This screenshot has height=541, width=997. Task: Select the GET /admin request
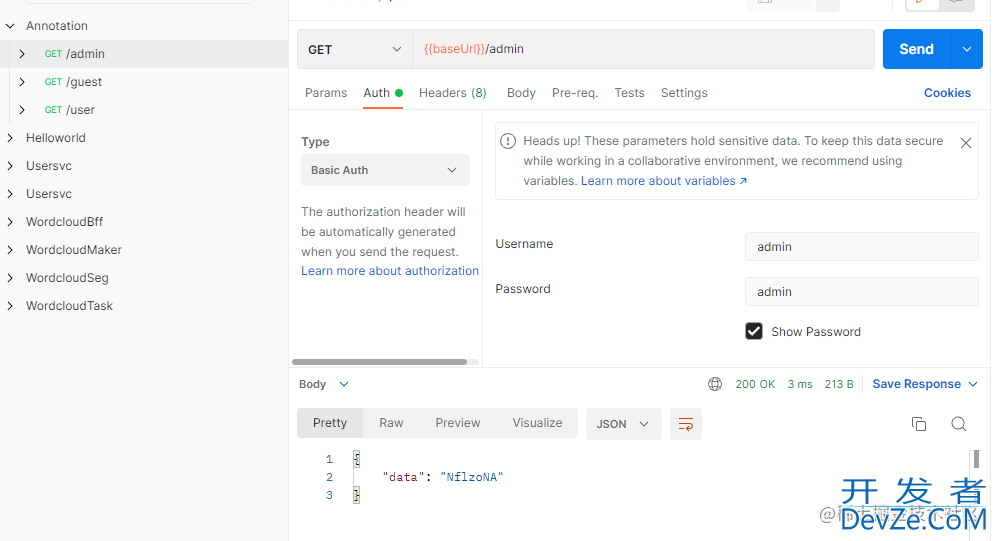(x=74, y=54)
